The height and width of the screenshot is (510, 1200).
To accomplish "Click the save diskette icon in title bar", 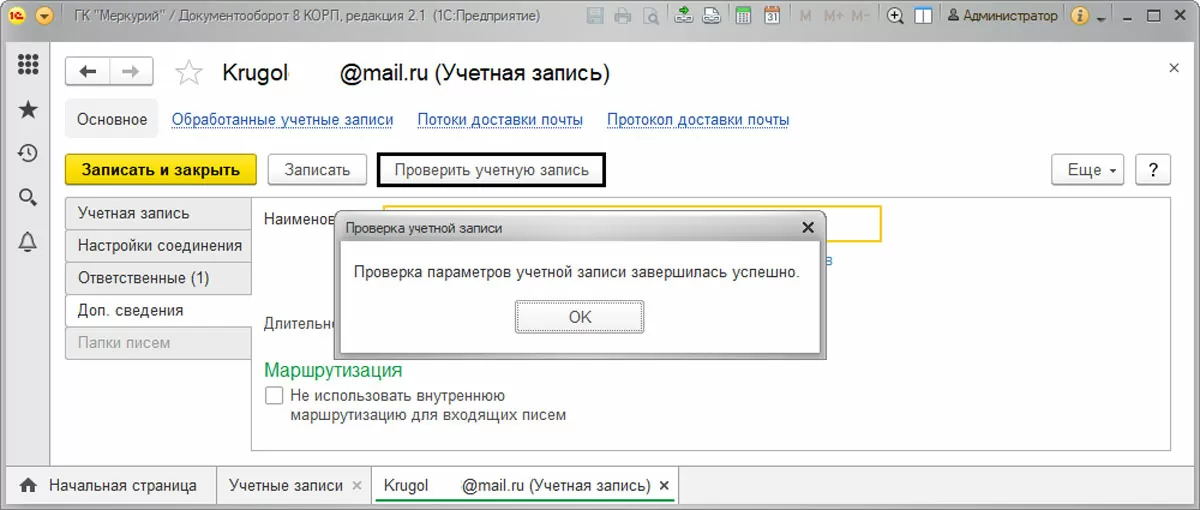I will [595, 16].
